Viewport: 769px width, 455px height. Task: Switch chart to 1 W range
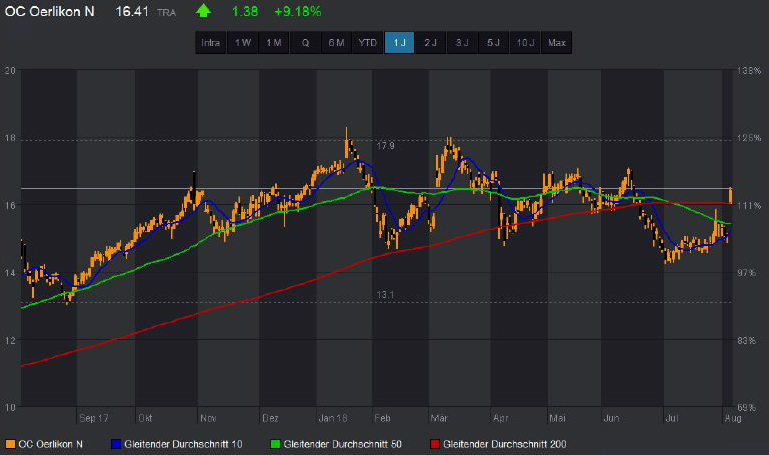[243, 43]
